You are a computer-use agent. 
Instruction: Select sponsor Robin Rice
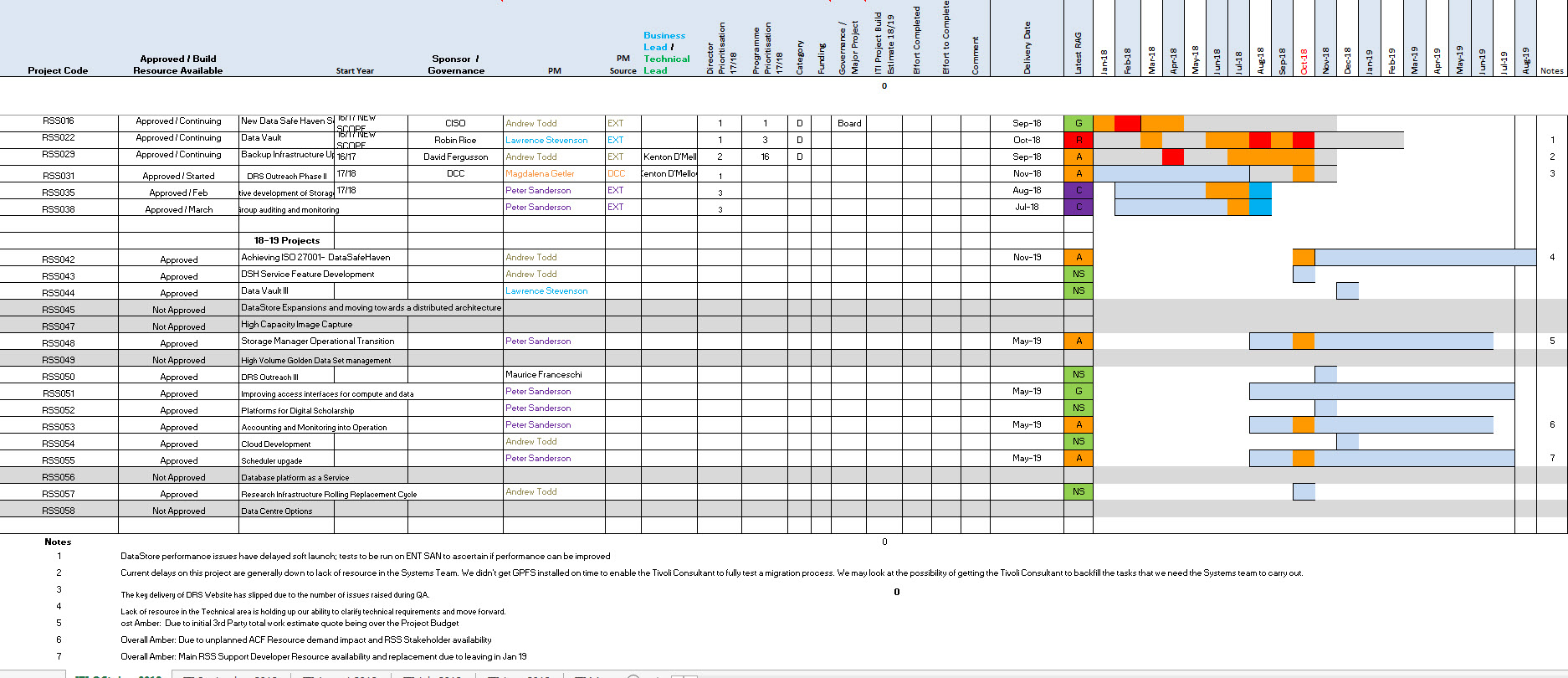(x=455, y=140)
